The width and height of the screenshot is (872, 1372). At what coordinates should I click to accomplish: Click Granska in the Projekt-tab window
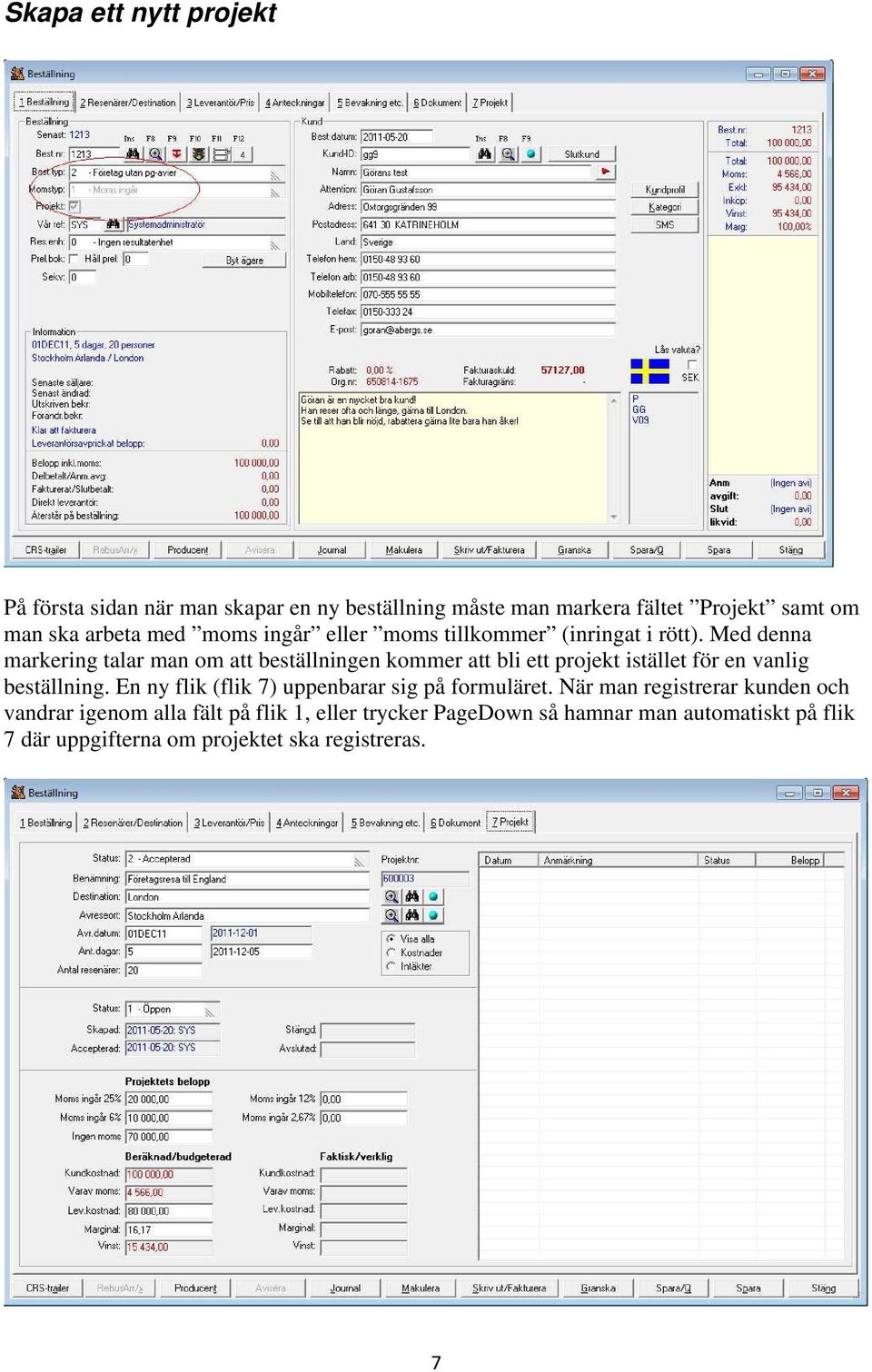tap(599, 1288)
